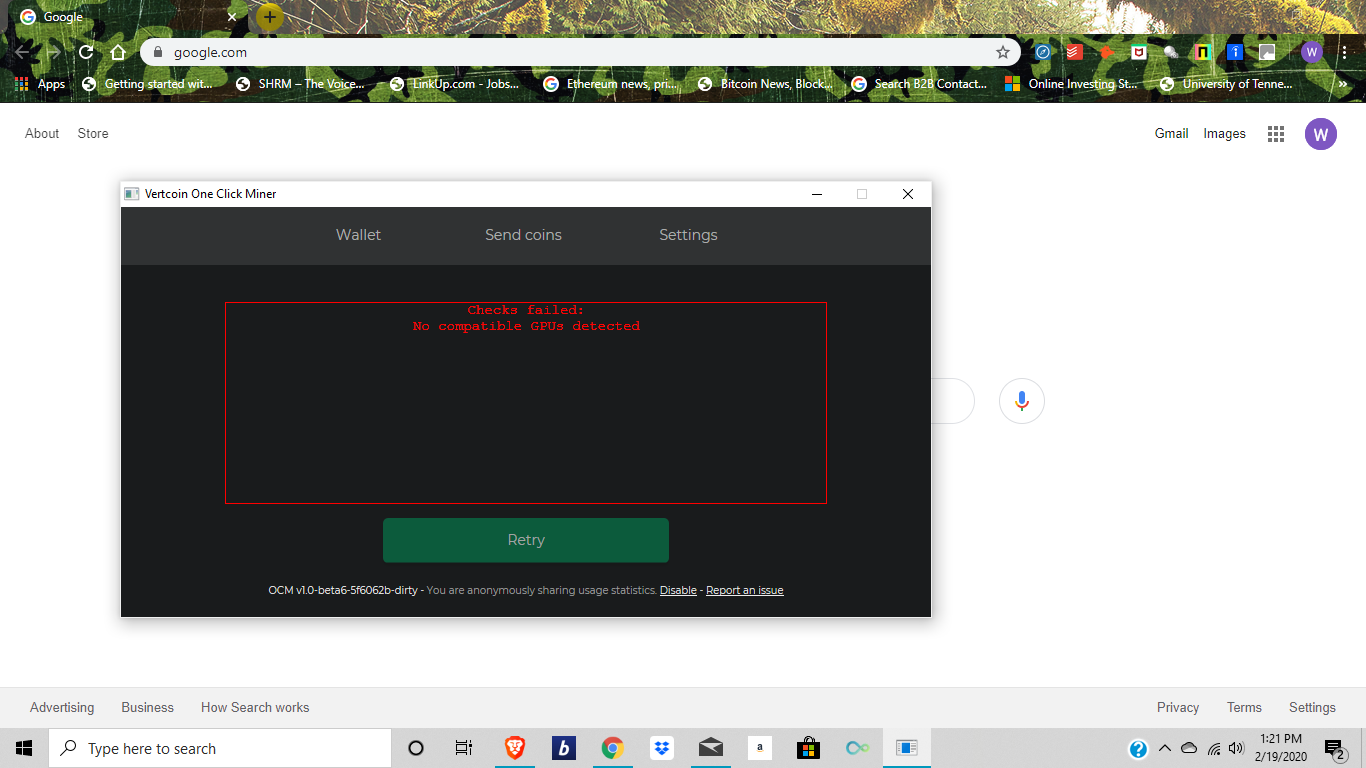Screen dimensions: 1366x768
Task: Switch to the Send coins tab
Action: pos(523,235)
